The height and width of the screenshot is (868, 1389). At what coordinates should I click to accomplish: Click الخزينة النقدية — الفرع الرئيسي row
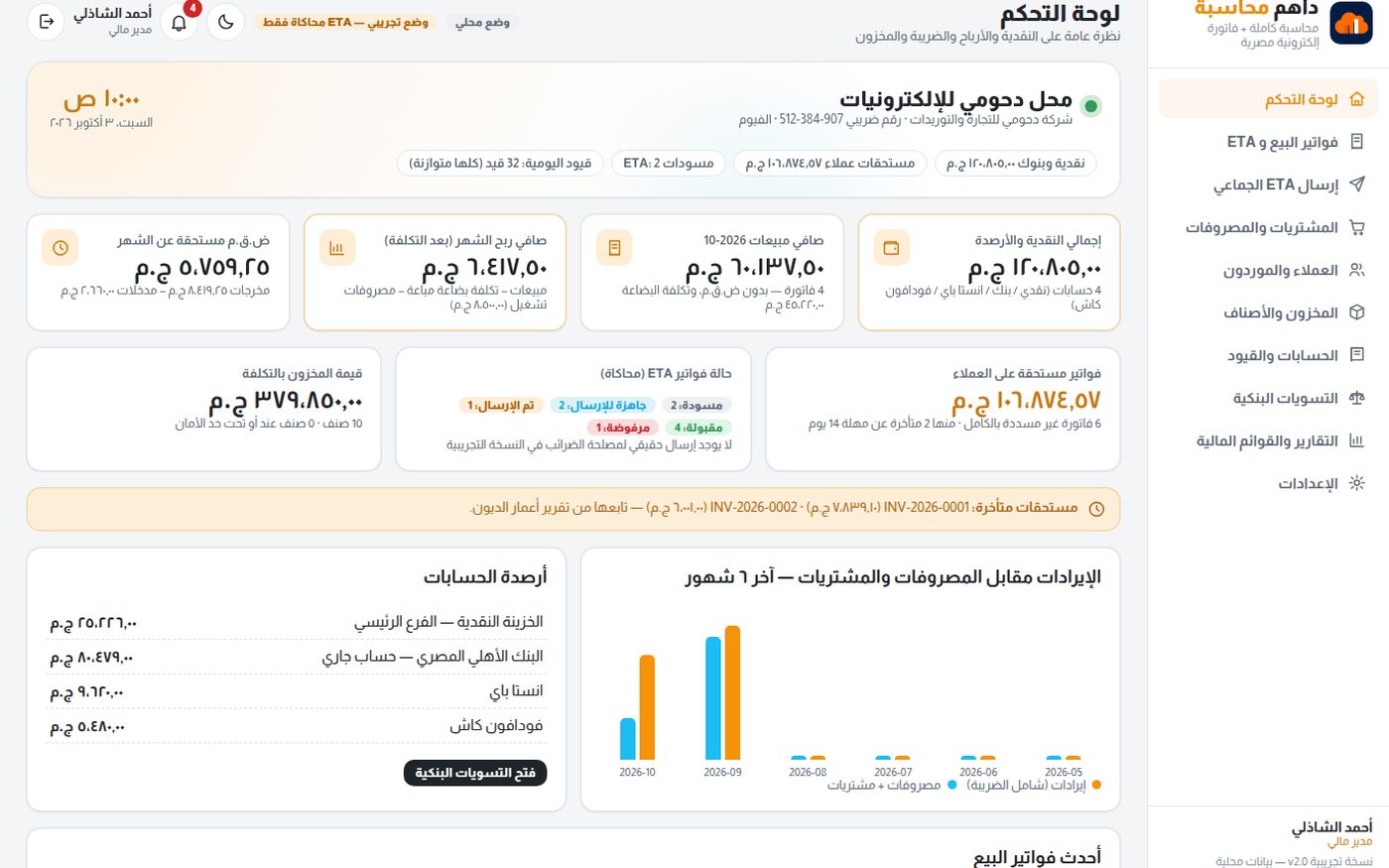[x=297, y=623]
